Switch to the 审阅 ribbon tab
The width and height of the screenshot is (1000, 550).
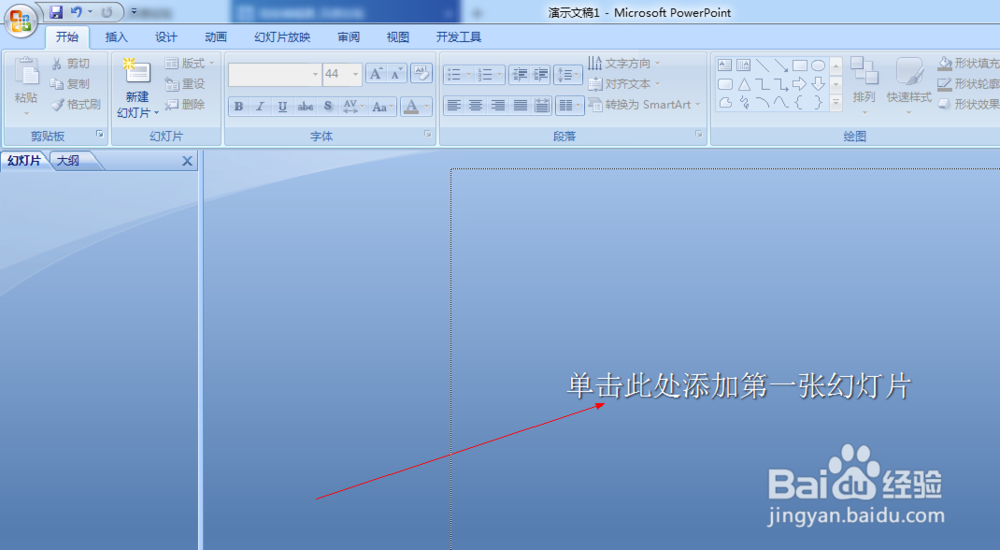[348, 37]
